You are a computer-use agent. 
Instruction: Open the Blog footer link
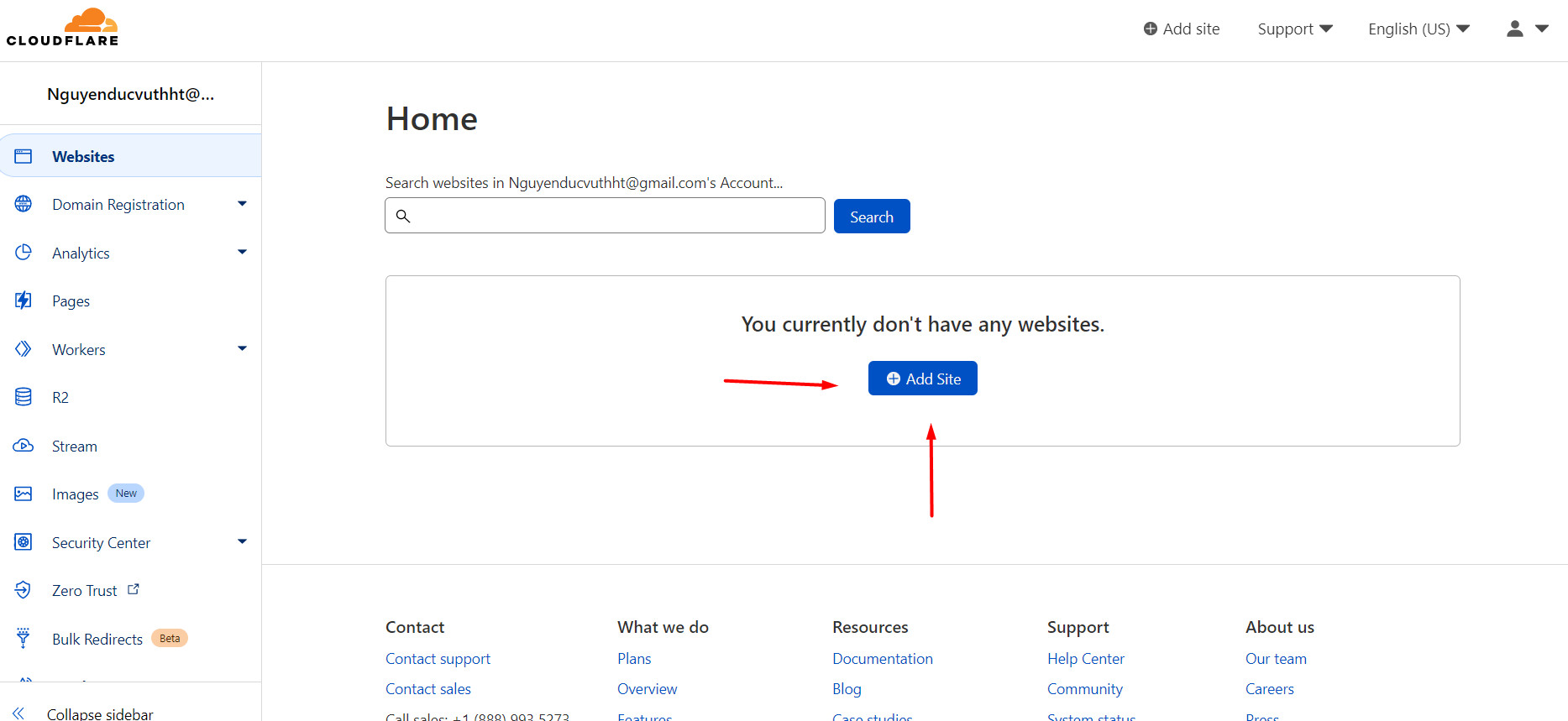tap(847, 689)
